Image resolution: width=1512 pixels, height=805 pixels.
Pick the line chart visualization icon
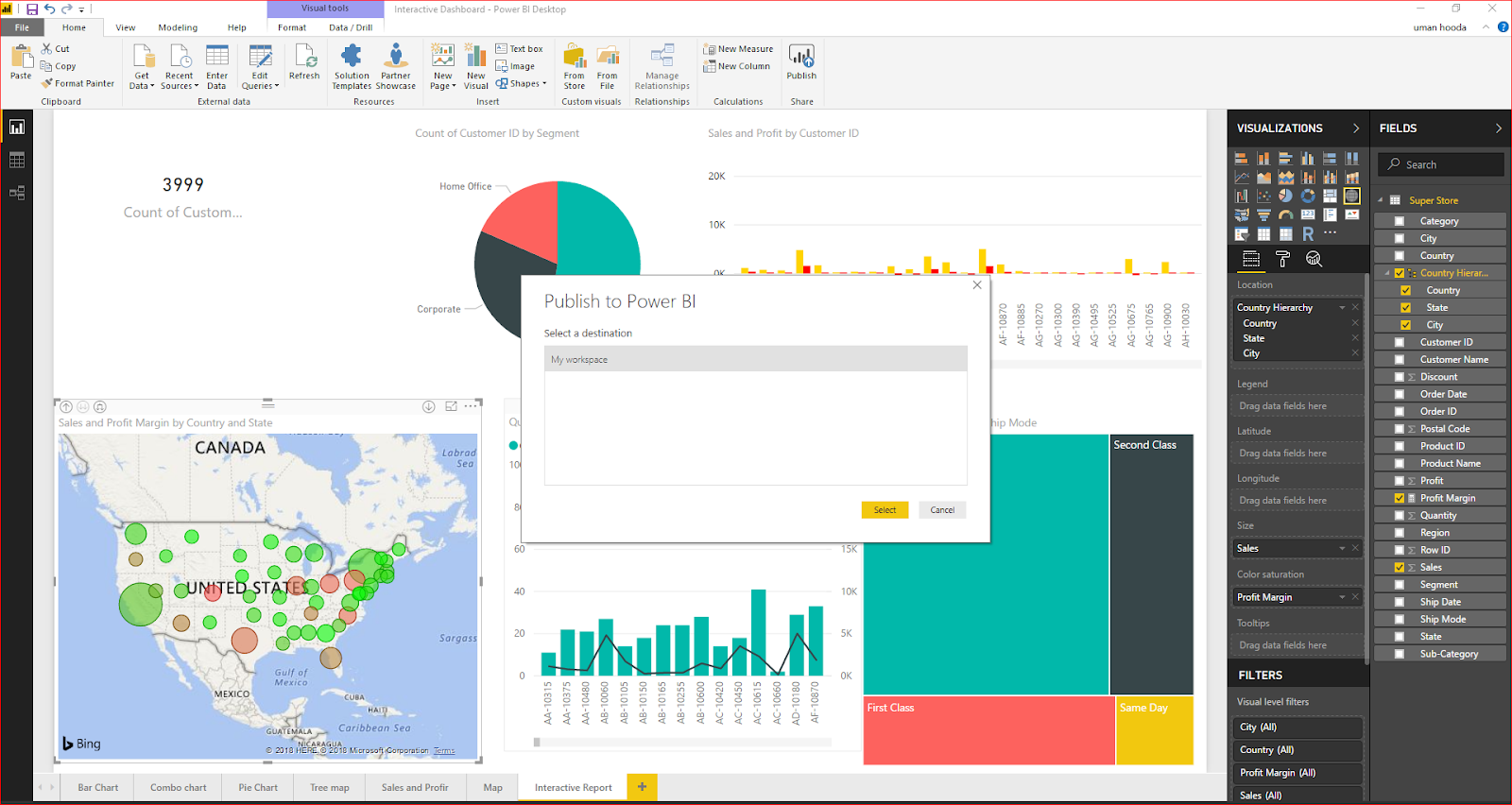[1242, 178]
